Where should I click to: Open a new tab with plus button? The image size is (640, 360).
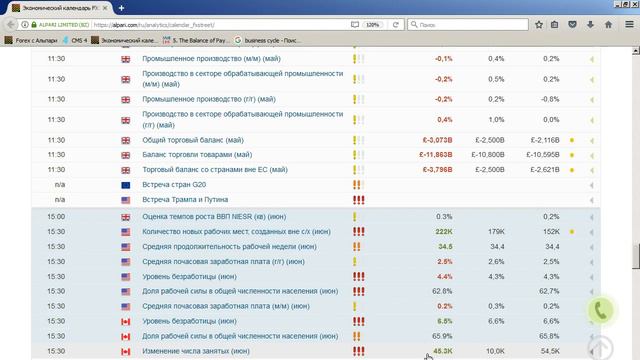(x=121, y=8)
